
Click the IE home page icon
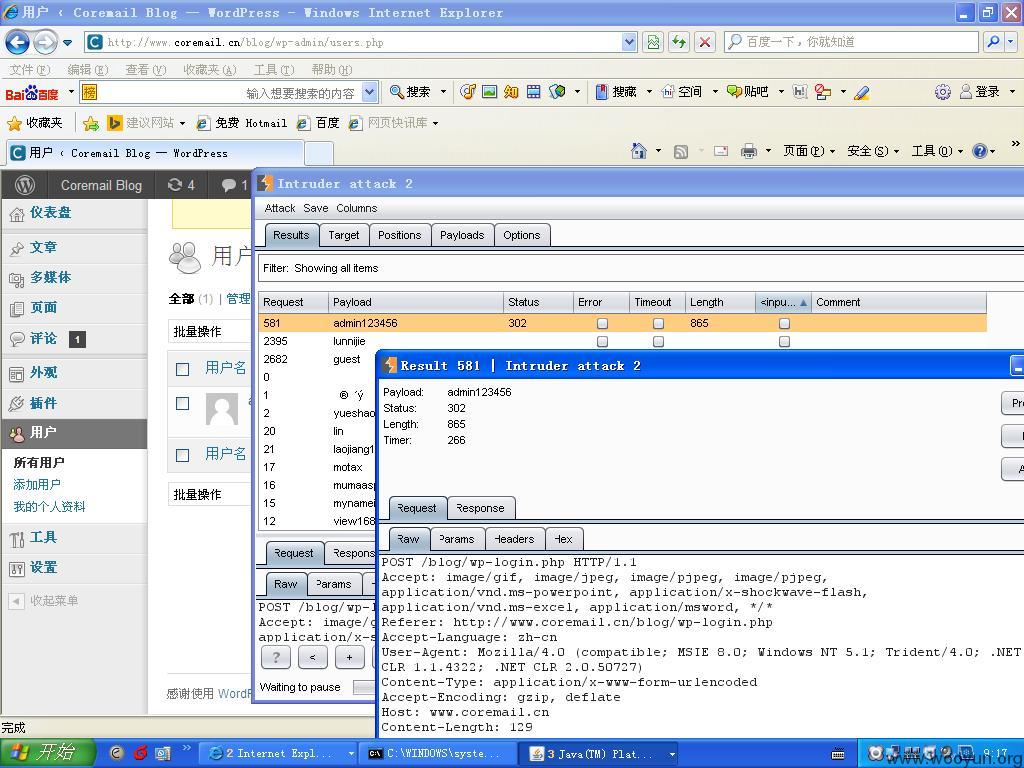pyautogui.click(x=639, y=151)
